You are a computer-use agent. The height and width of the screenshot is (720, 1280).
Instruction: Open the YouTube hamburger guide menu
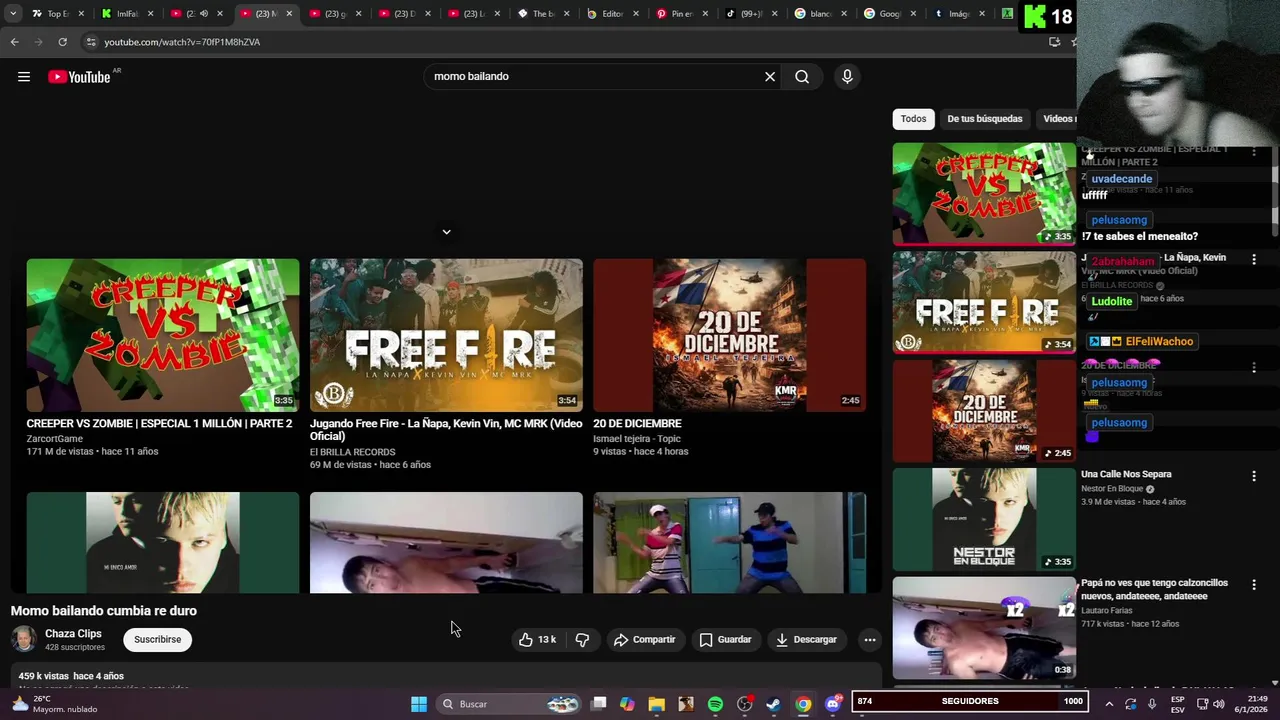point(24,77)
